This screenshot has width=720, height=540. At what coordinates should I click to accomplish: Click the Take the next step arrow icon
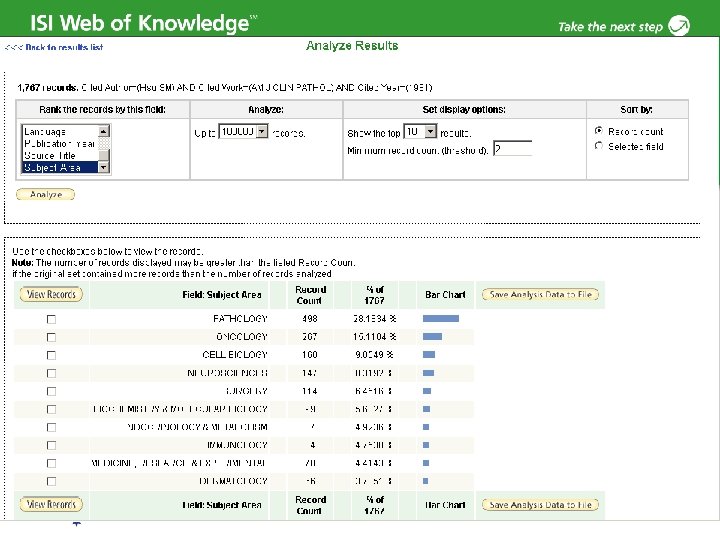(679, 25)
